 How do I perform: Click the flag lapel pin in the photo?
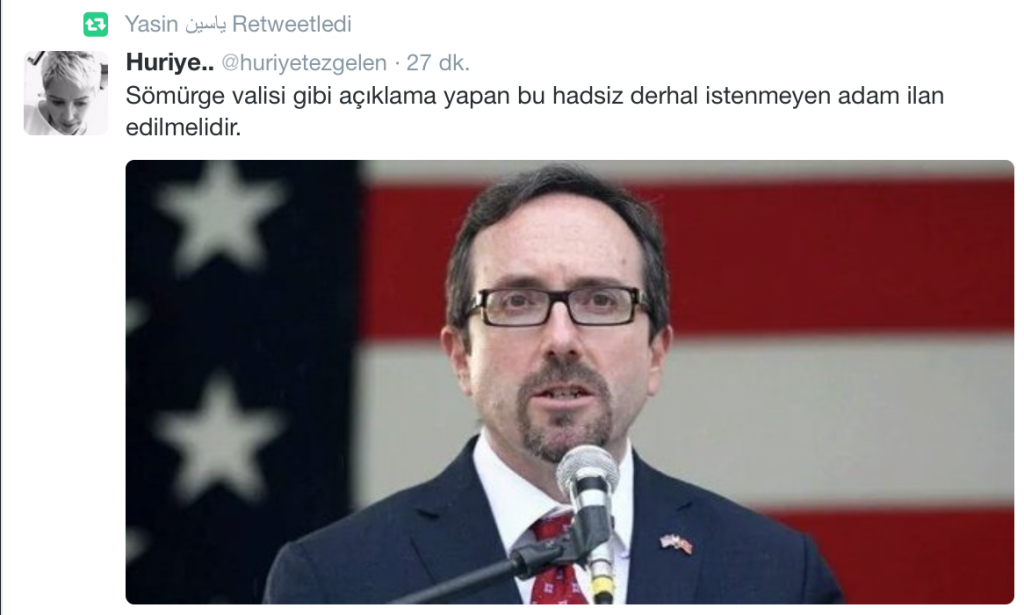coord(676,543)
